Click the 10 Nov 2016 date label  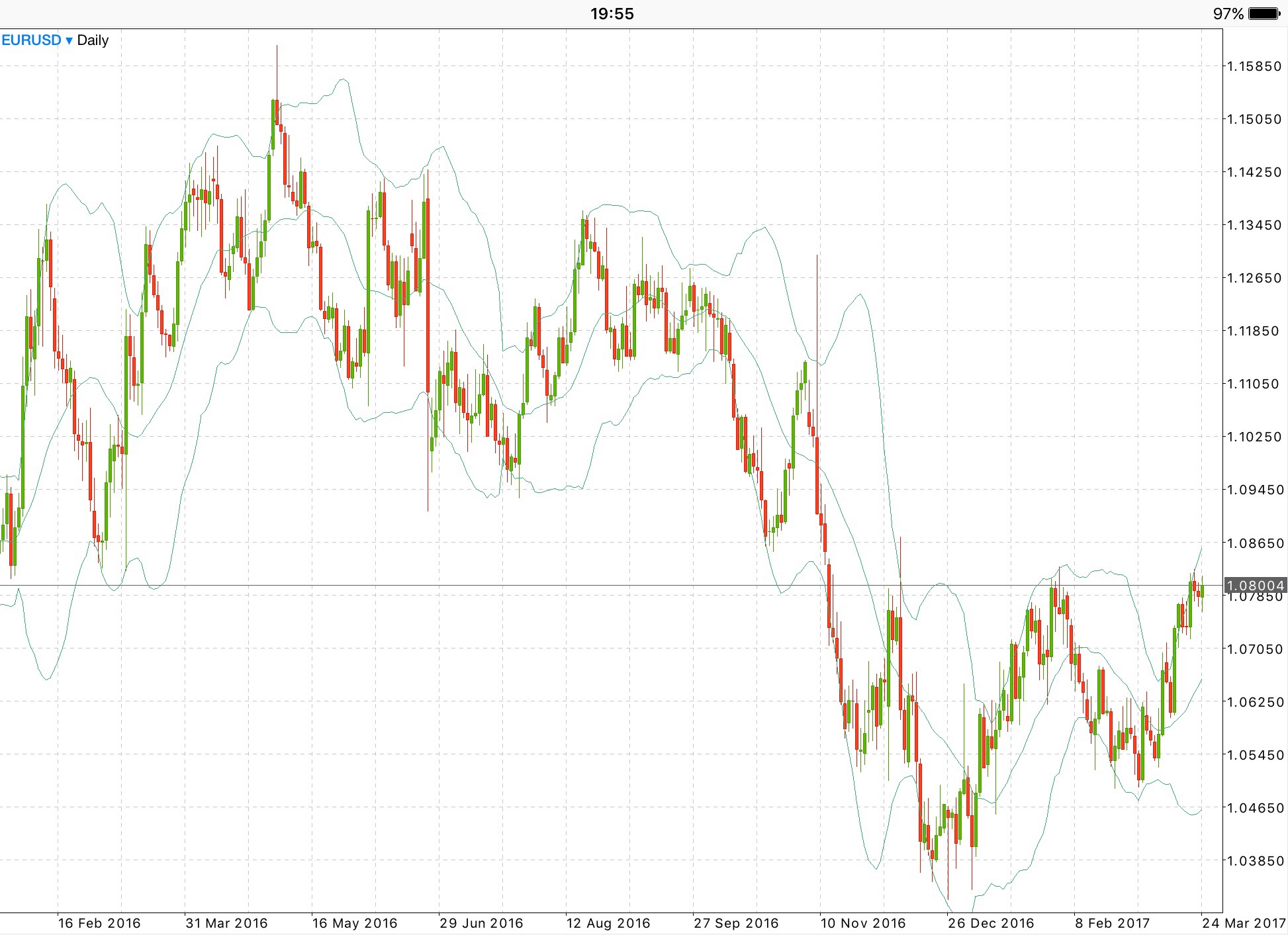click(x=863, y=923)
